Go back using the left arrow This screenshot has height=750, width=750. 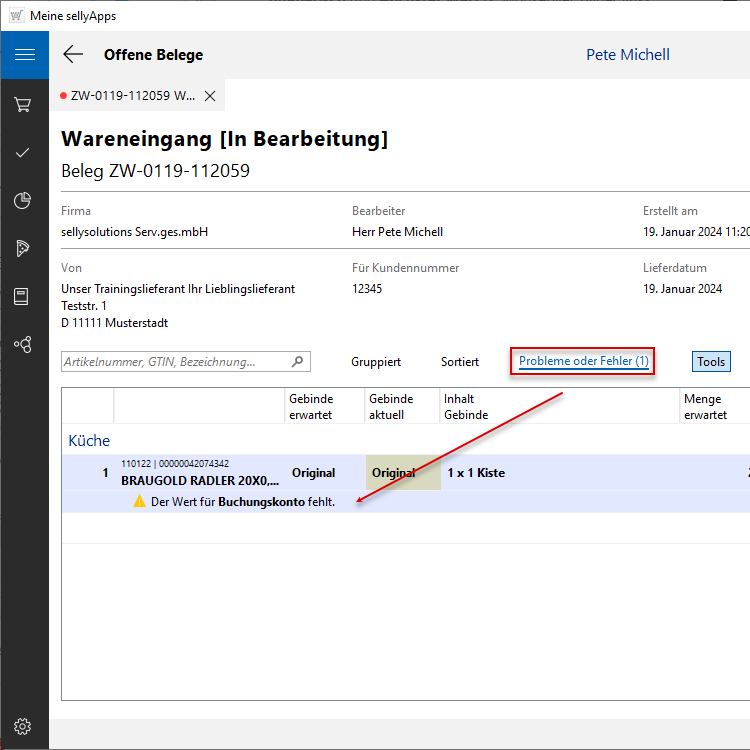pos(73,55)
